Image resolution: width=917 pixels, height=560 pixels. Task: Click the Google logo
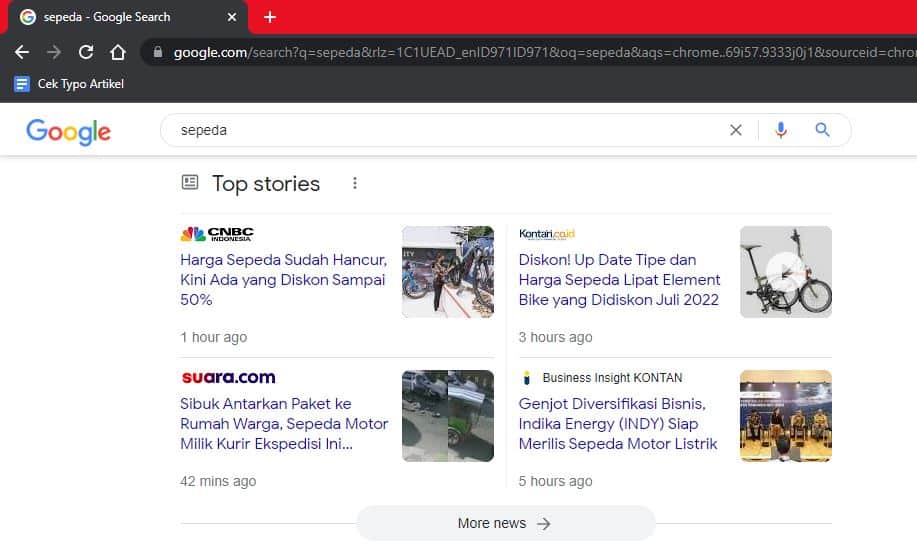click(68, 132)
